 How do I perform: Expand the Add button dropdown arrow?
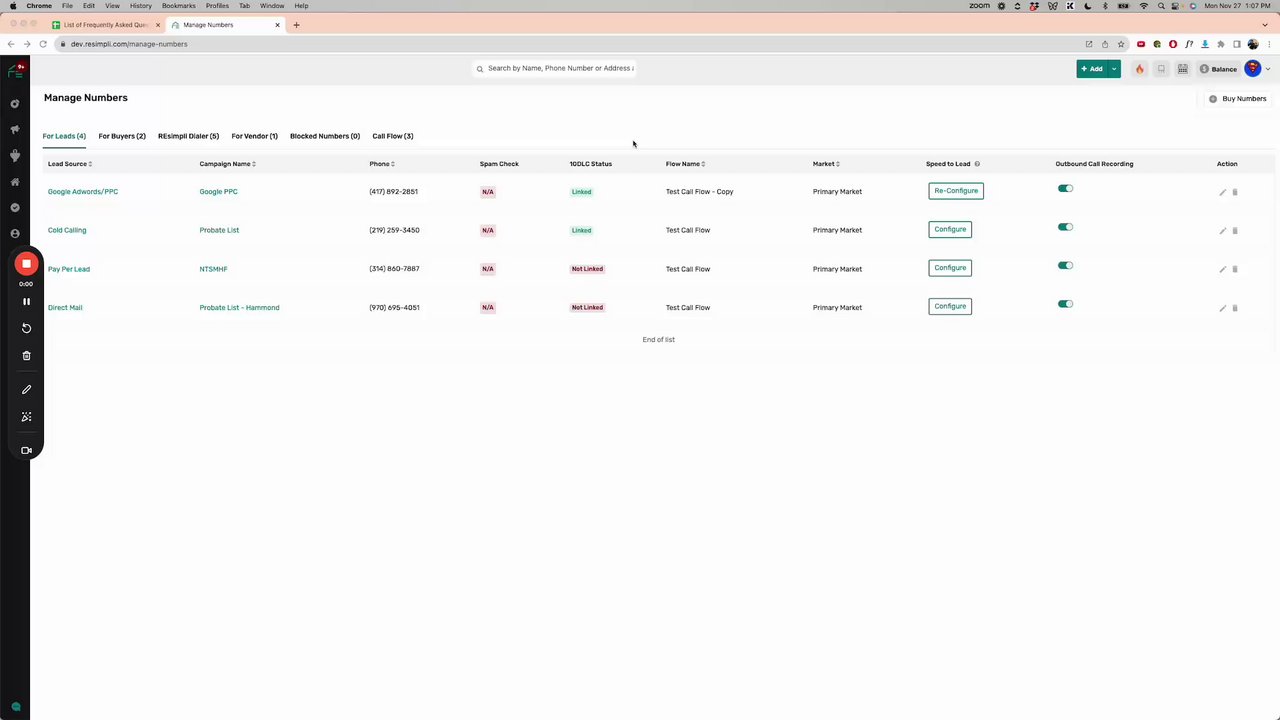click(1114, 69)
